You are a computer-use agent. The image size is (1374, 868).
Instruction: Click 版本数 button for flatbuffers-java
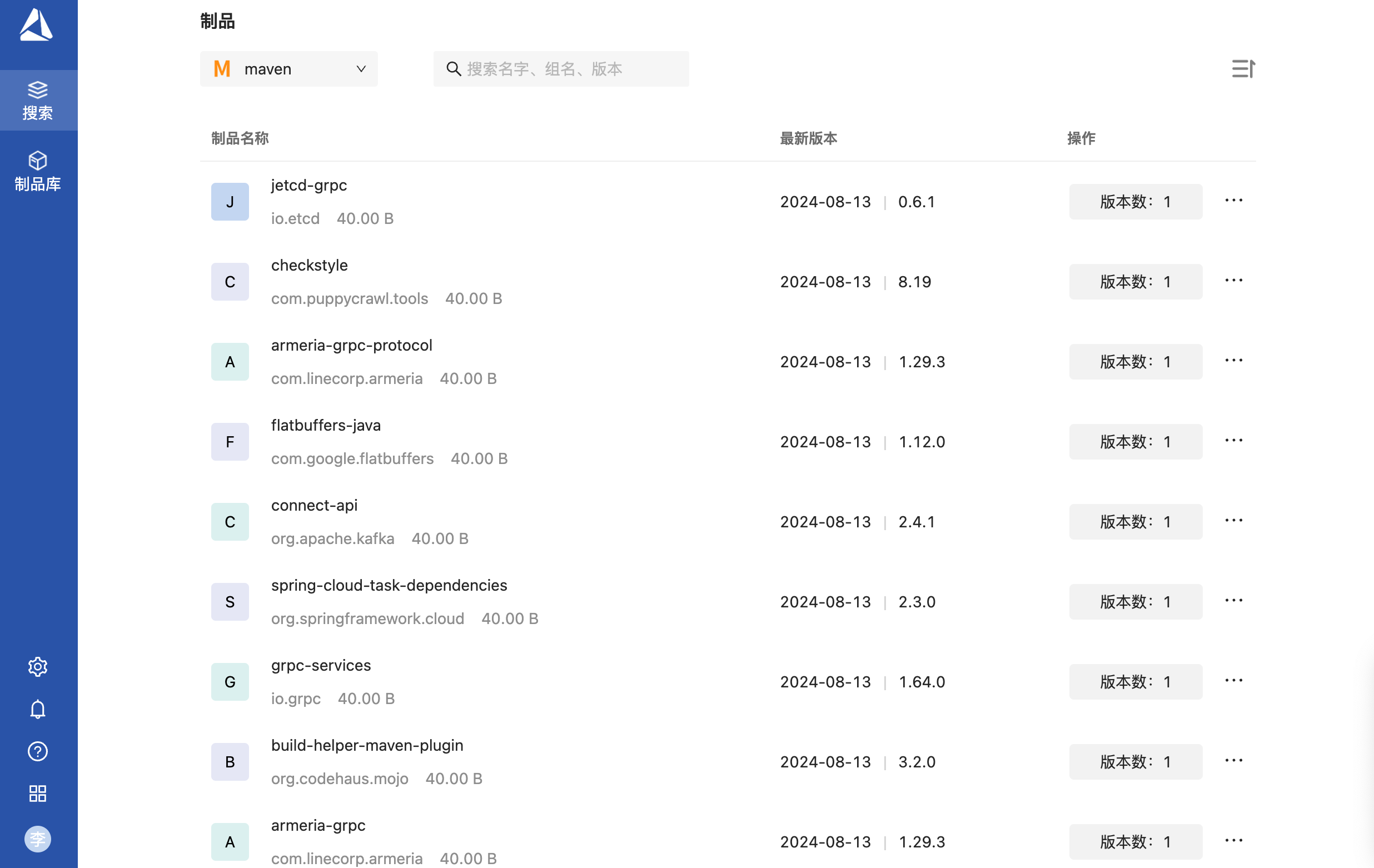pyautogui.click(x=1136, y=441)
